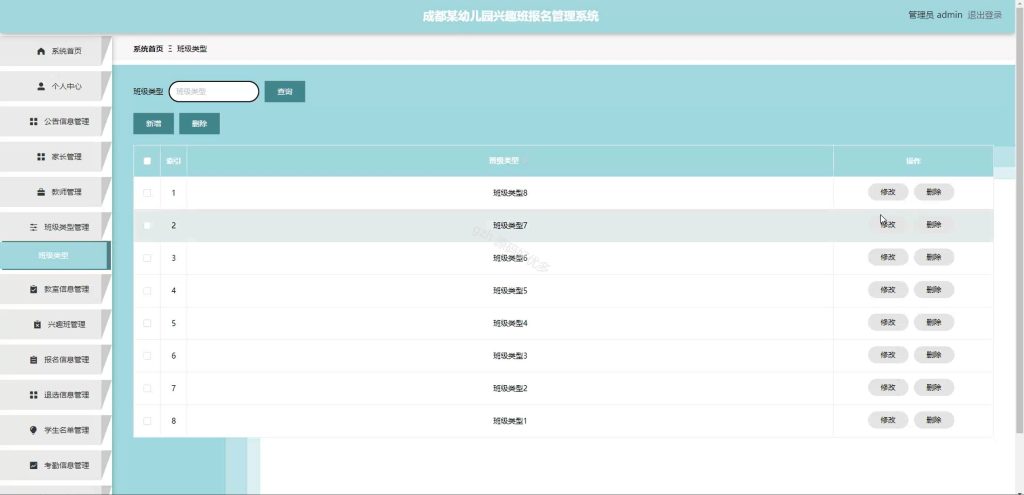The image size is (1024, 495).
Task: Open 学生名单管理 in the sidebar
Action: (x=55, y=430)
